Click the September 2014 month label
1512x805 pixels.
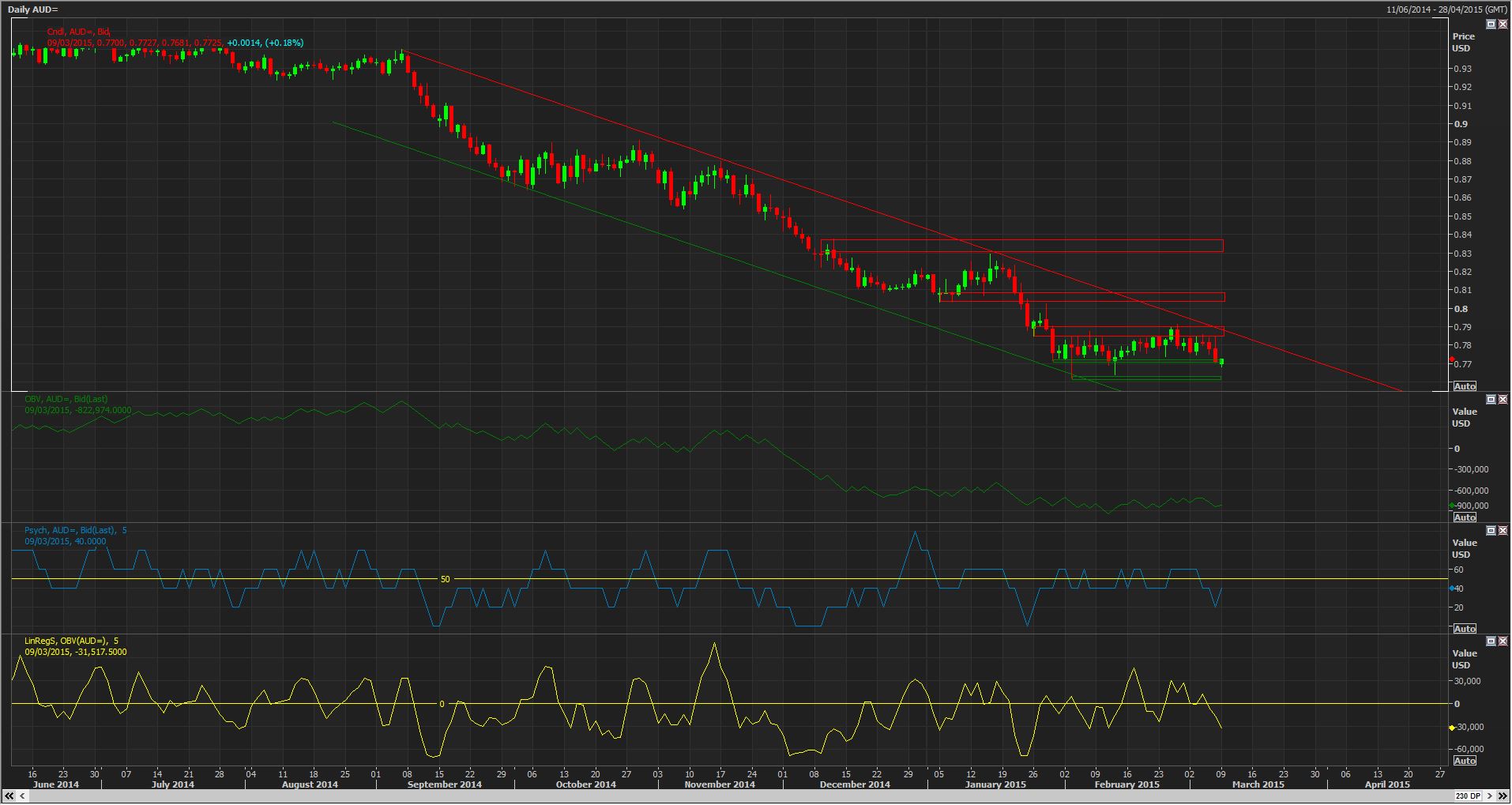tap(445, 784)
